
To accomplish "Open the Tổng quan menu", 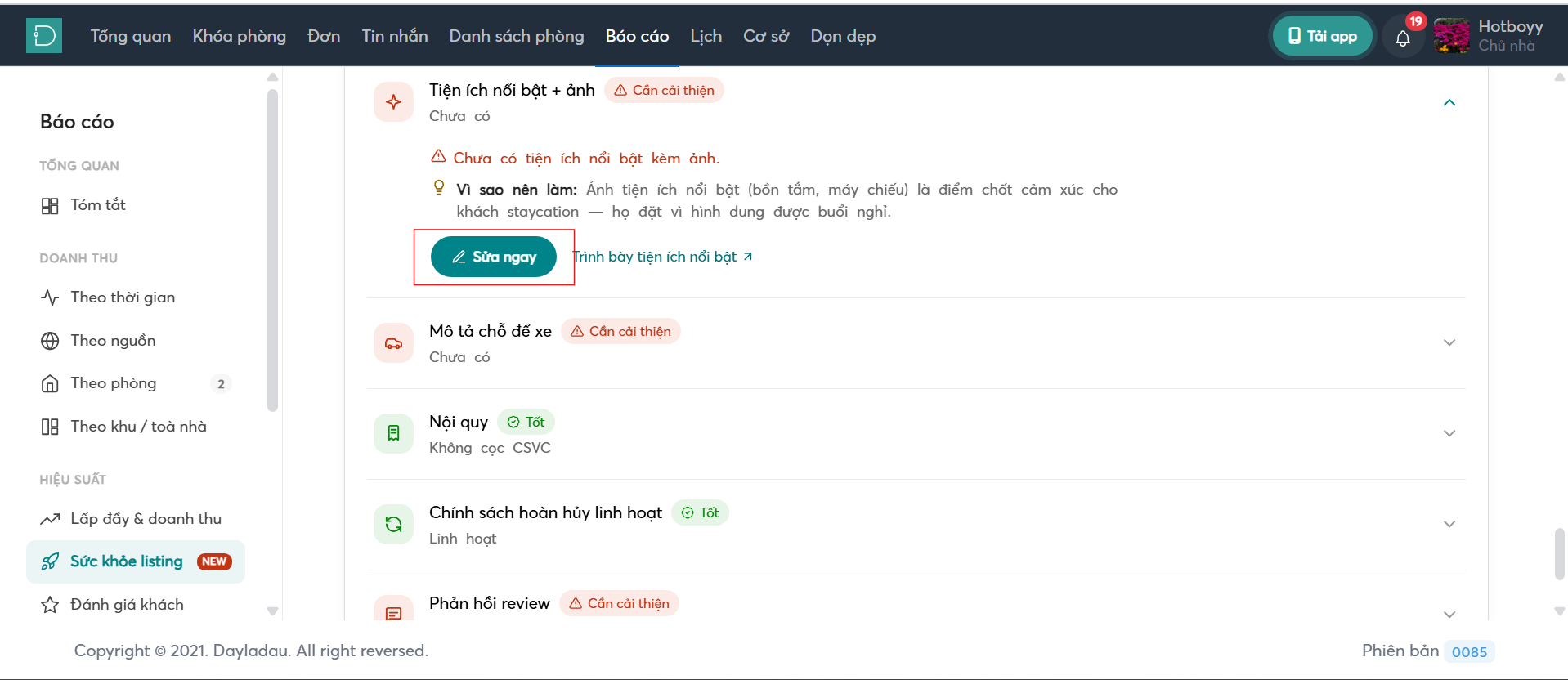I will pyautogui.click(x=131, y=36).
